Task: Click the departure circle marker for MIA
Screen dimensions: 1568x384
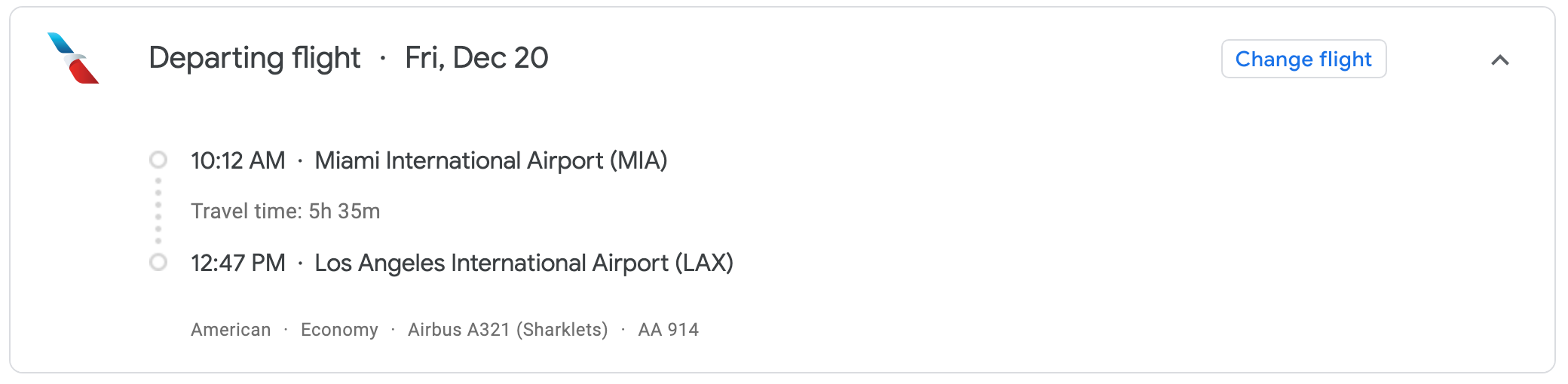Action: click(x=158, y=160)
